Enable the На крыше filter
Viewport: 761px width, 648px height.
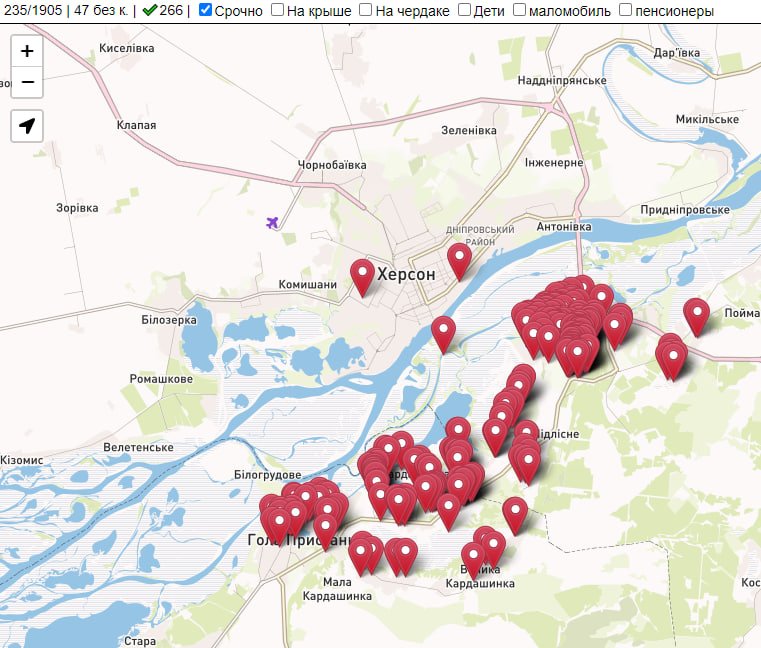[x=277, y=10]
